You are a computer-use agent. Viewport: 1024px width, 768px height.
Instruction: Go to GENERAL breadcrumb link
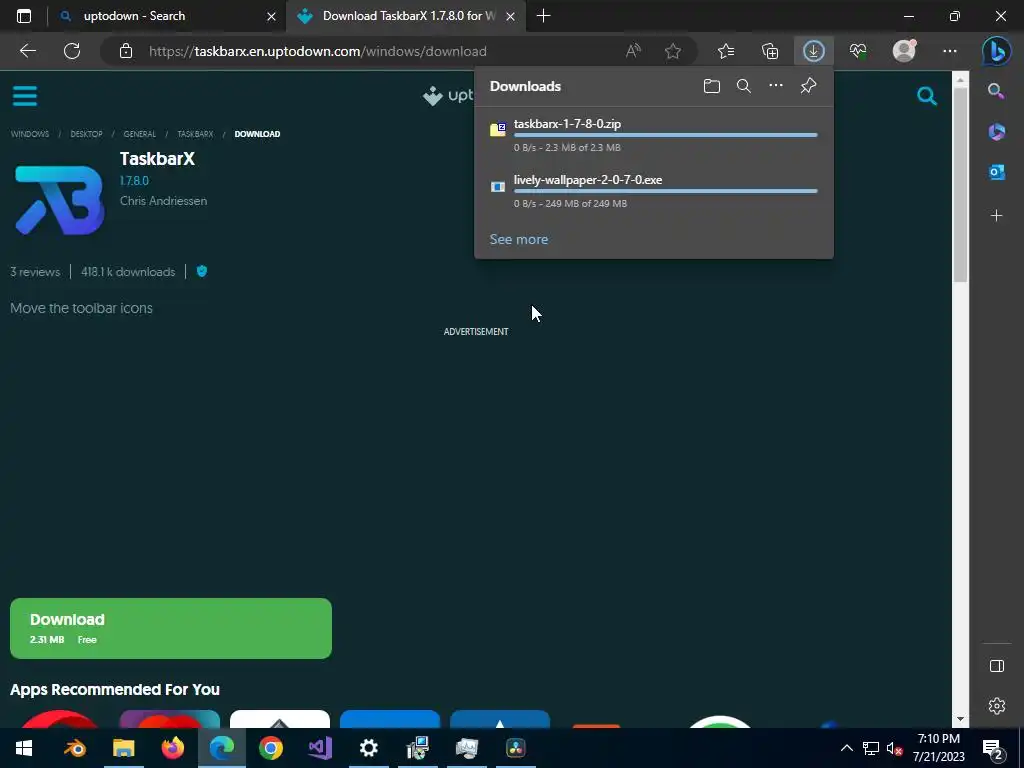pyautogui.click(x=140, y=134)
